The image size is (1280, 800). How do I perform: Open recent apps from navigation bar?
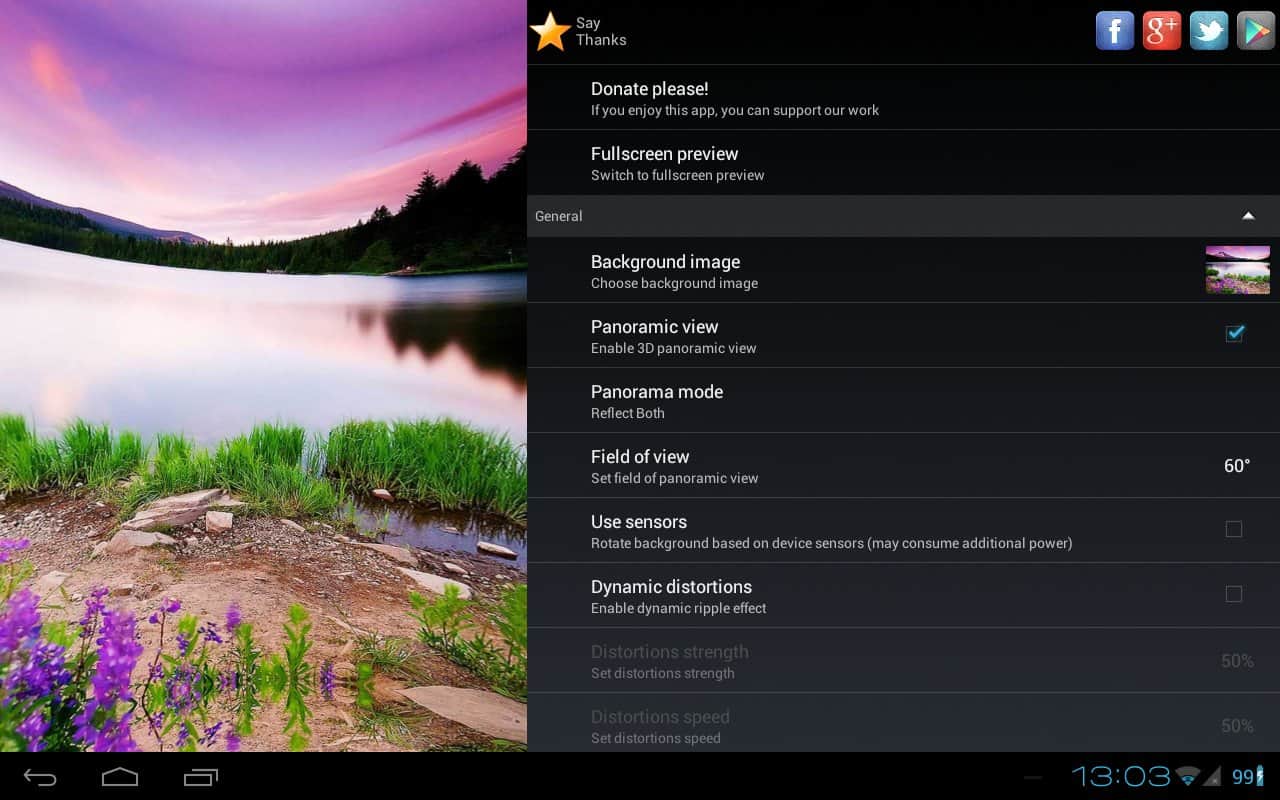tap(201, 777)
